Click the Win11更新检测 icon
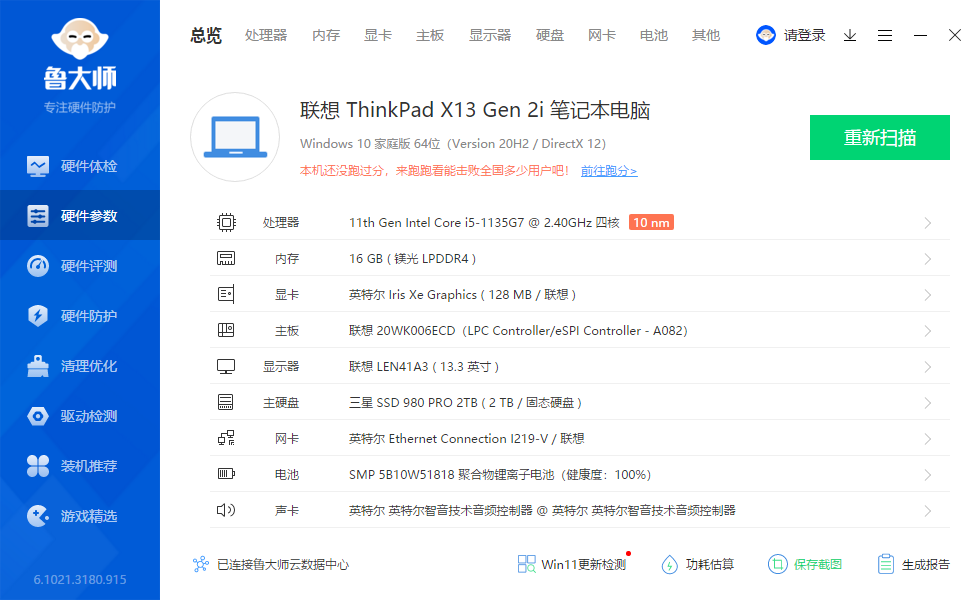Image resolution: width=980 pixels, height=600 pixels. click(526, 564)
